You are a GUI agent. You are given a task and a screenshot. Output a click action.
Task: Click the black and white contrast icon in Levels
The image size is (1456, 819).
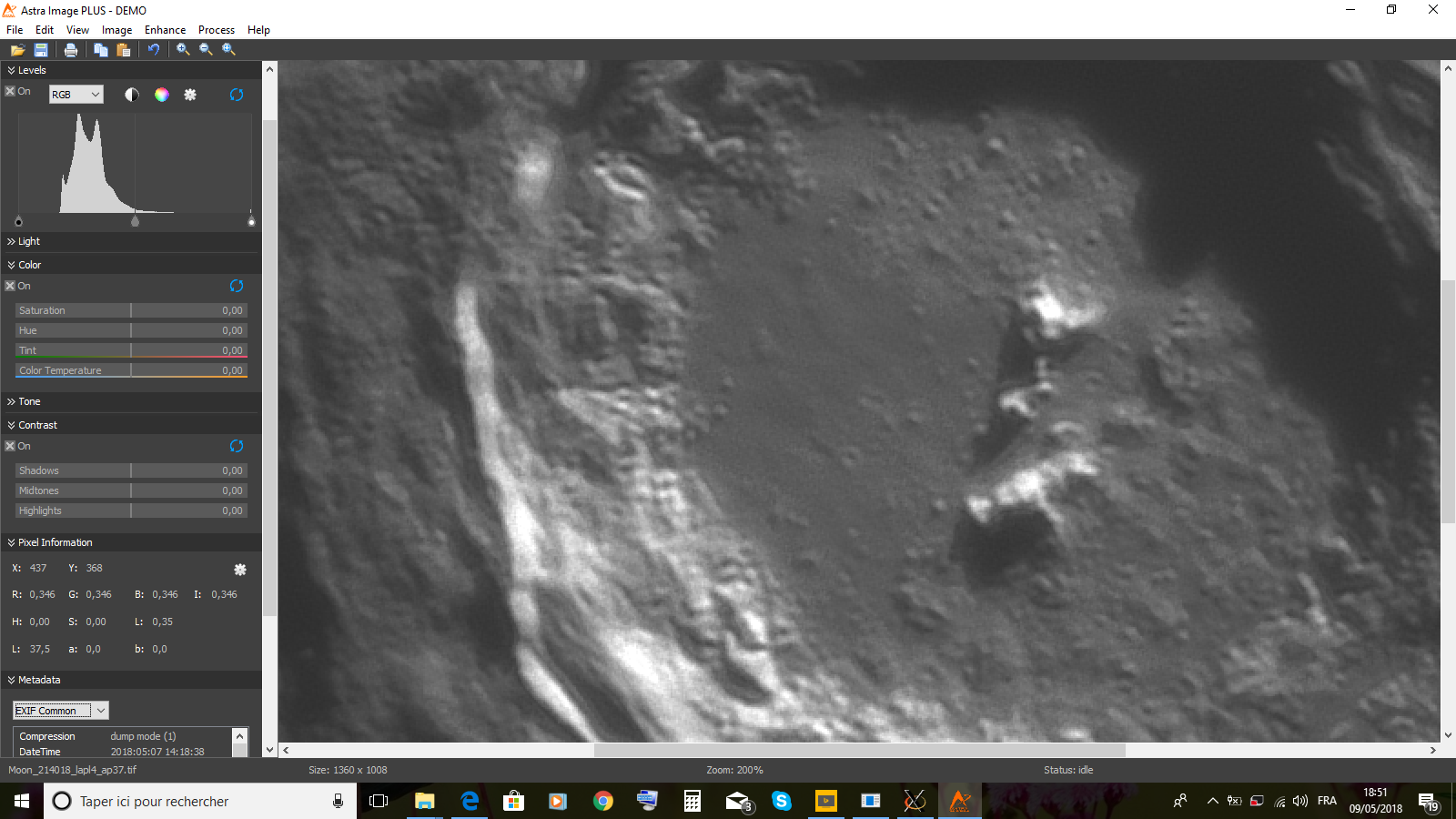point(132,95)
